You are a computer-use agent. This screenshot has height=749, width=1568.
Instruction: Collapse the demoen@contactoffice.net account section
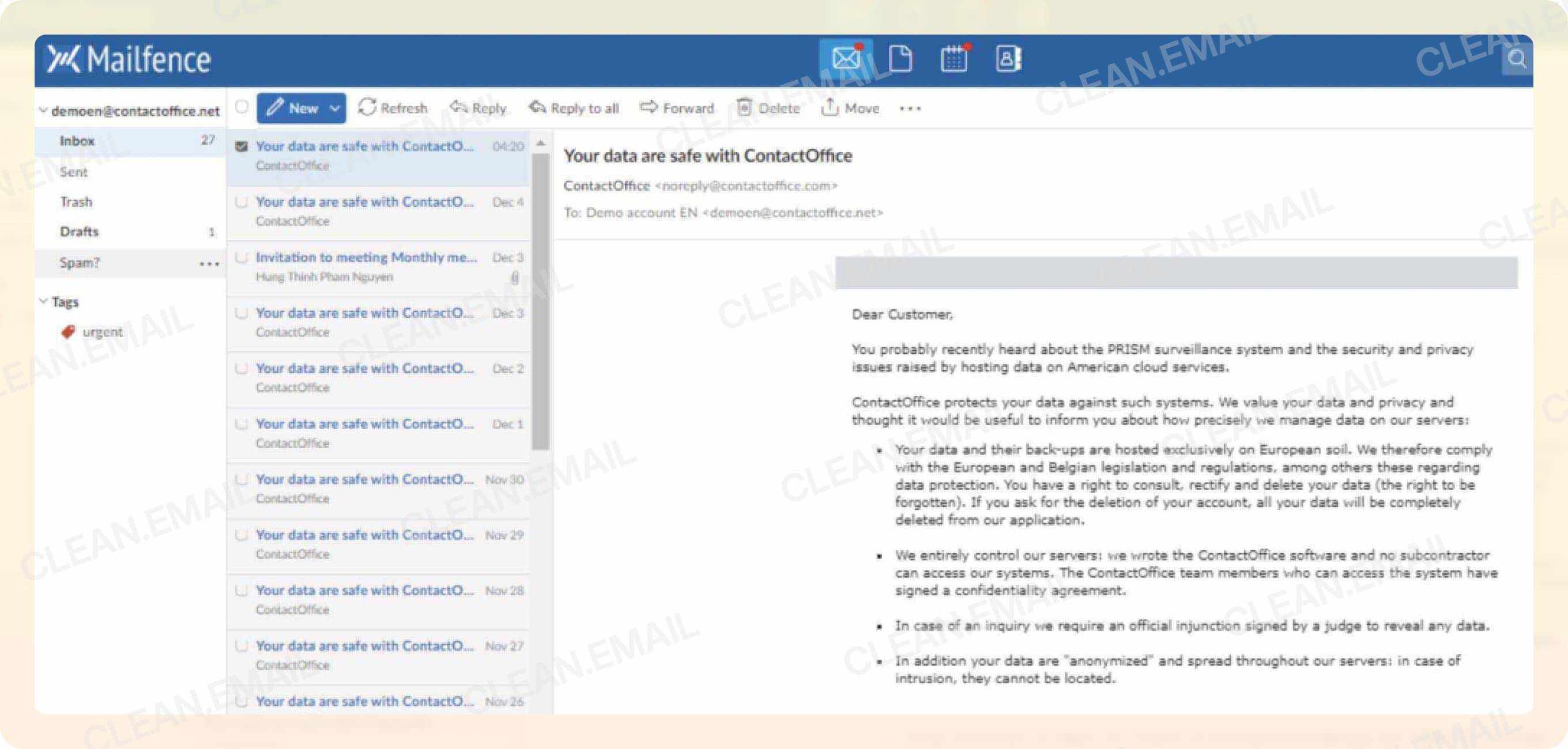tap(43, 110)
